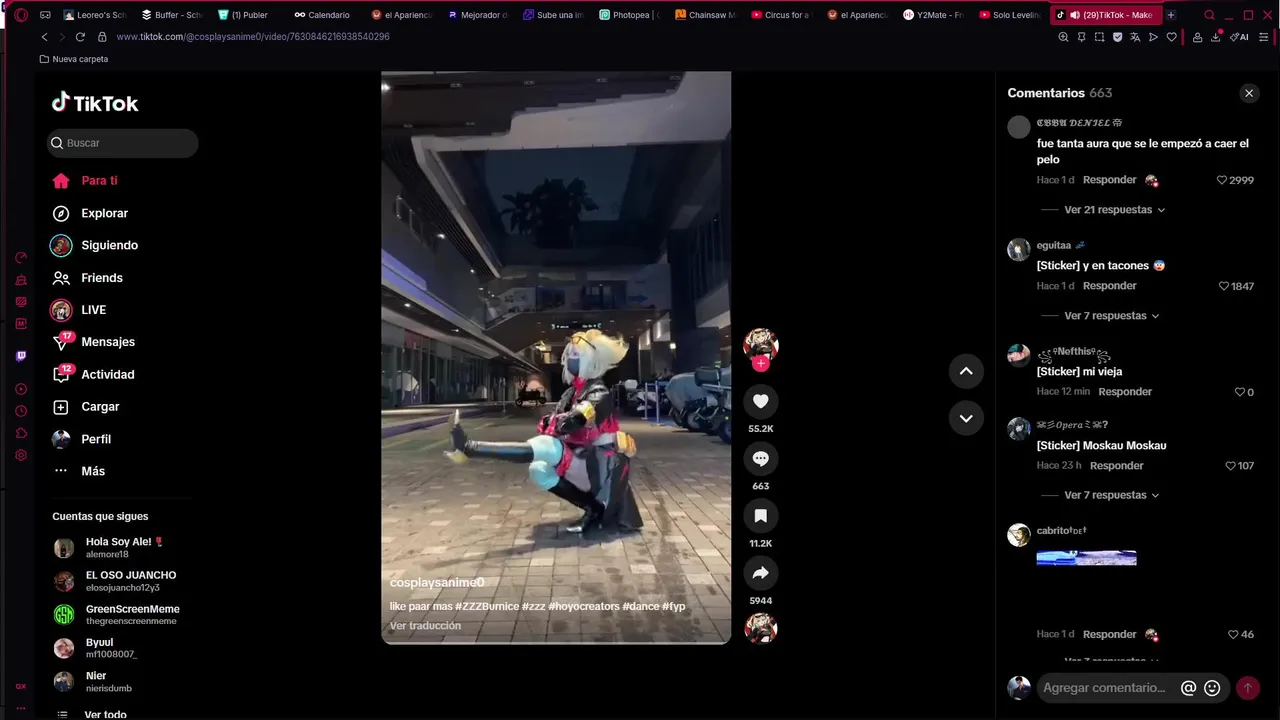The height and width of the screenshot is (720, 1280).
Task: Open Friends page
Action: pyautogui.click(x=101, y=278)
